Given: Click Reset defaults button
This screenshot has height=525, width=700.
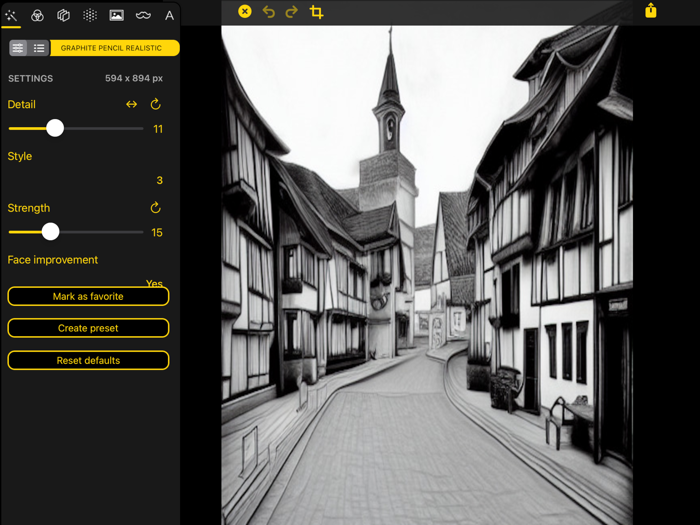Looking at the screenshot, I should (x=88, y=360).
